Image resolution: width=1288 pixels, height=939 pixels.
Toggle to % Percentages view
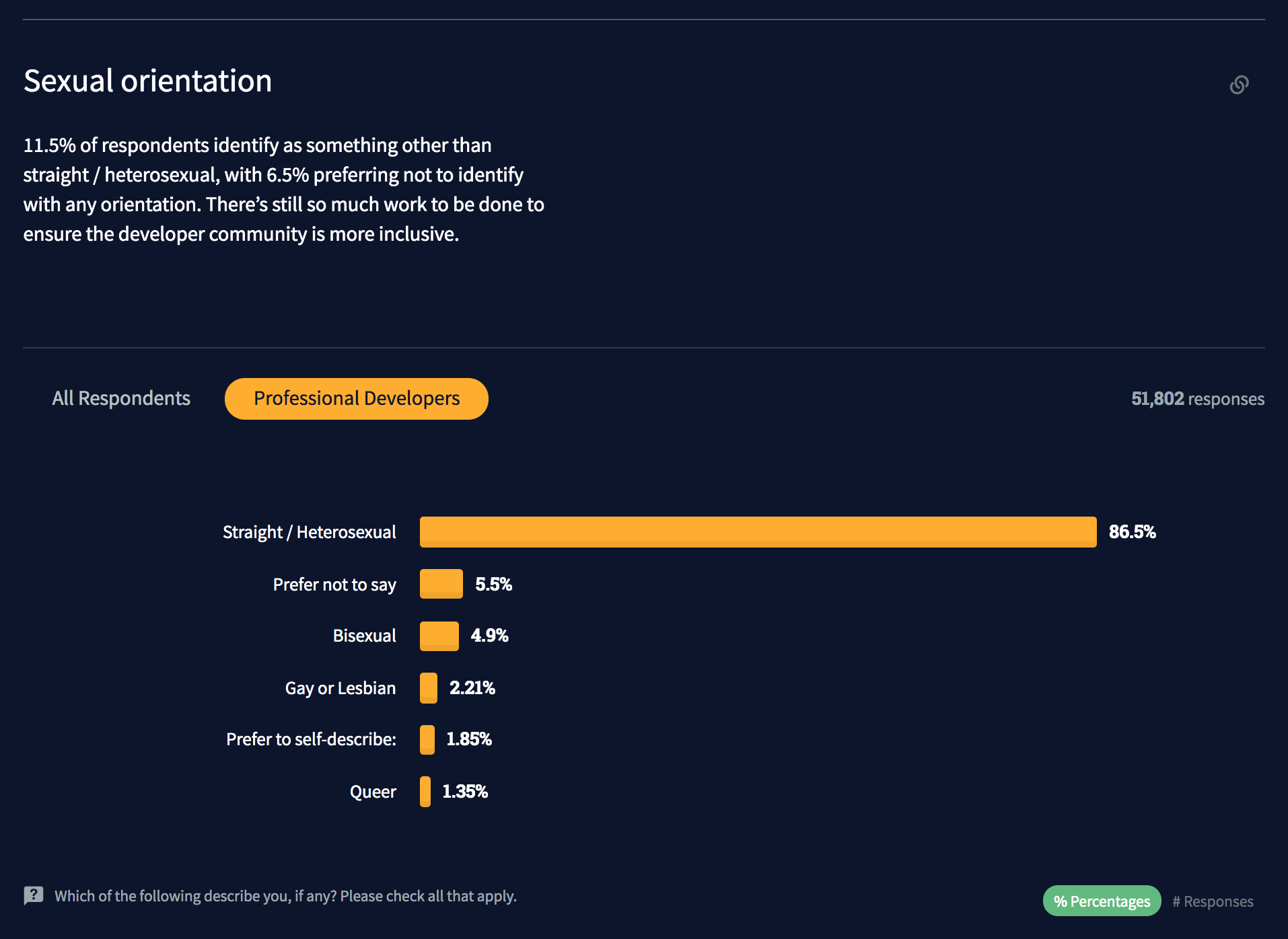click(1102, 901)
